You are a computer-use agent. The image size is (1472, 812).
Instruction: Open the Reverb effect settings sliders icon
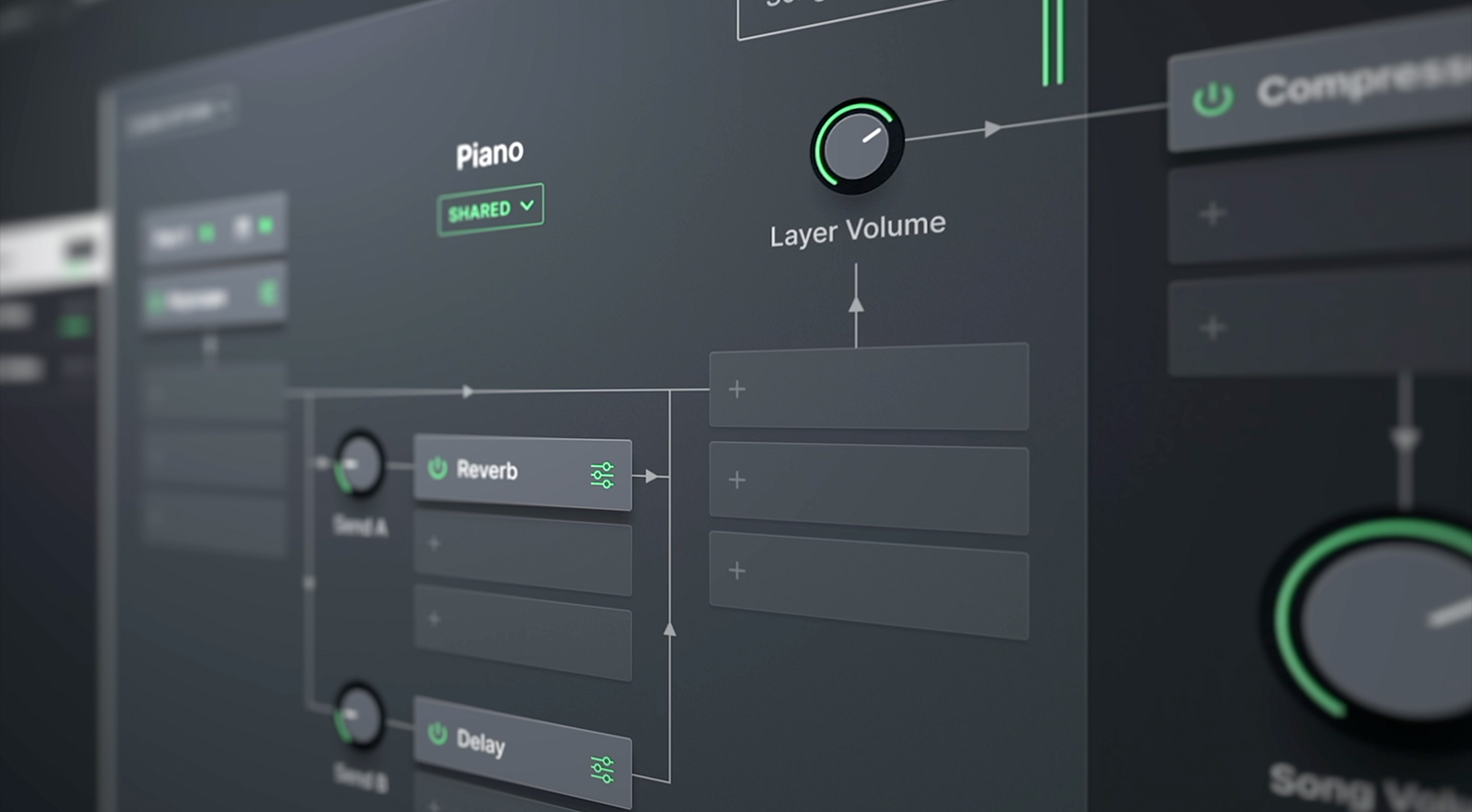click(602, 475)
